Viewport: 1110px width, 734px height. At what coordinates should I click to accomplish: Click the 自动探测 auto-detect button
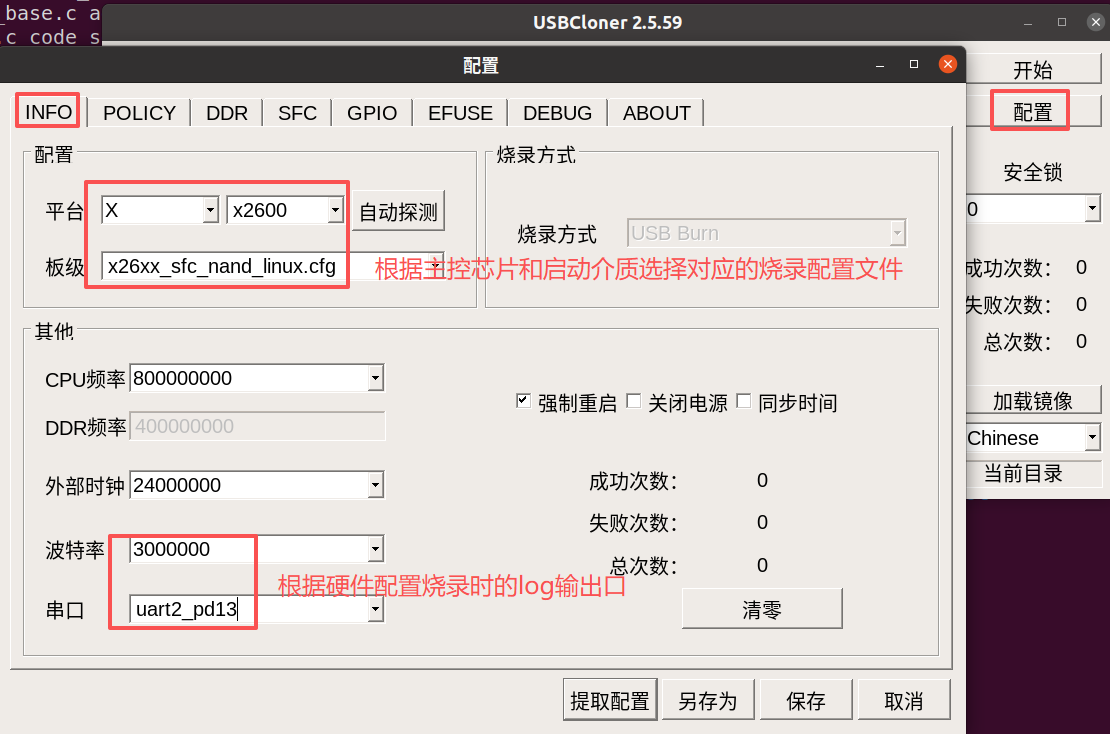(x=399, y=211)
